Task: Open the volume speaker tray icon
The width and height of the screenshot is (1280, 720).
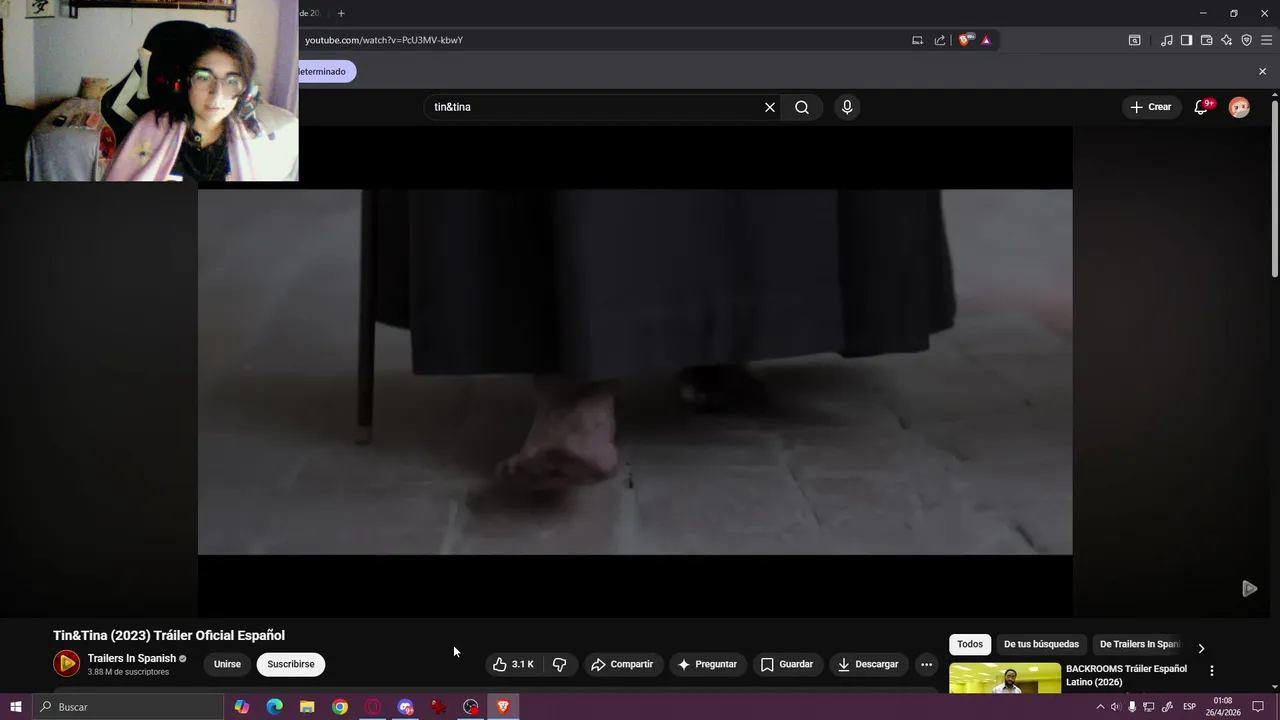Action: (1116, 707)
